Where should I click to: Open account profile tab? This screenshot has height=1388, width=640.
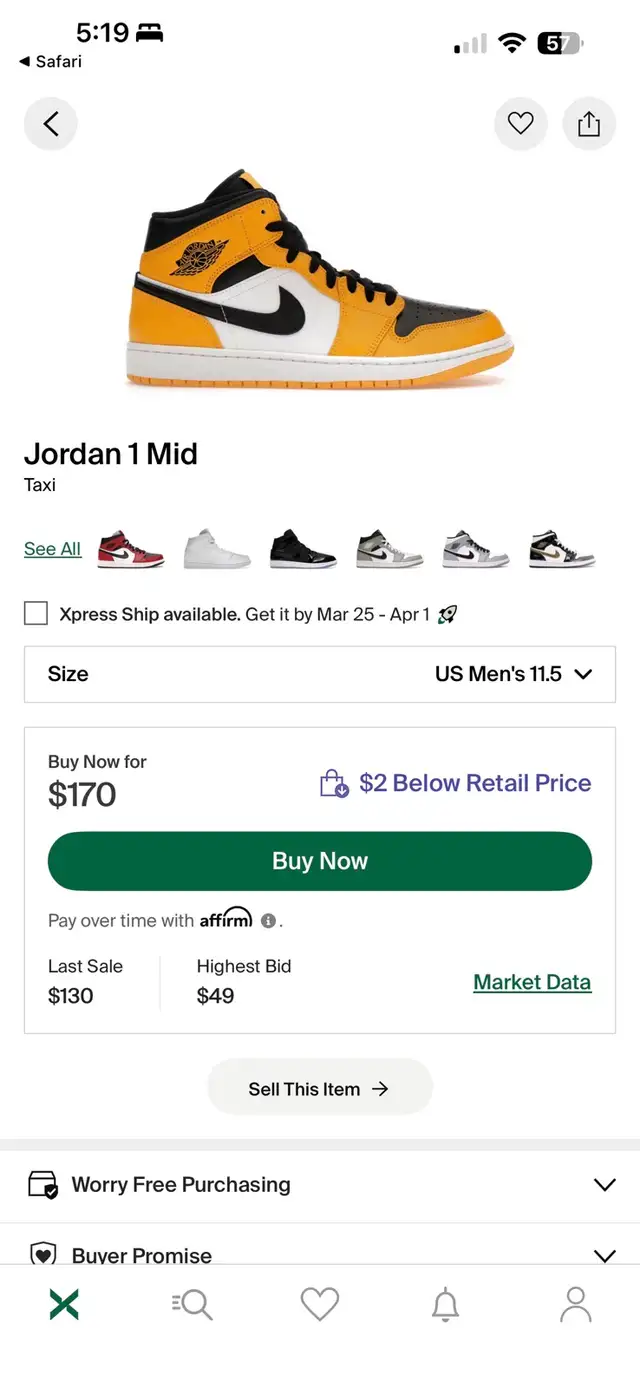point(575,1305)
